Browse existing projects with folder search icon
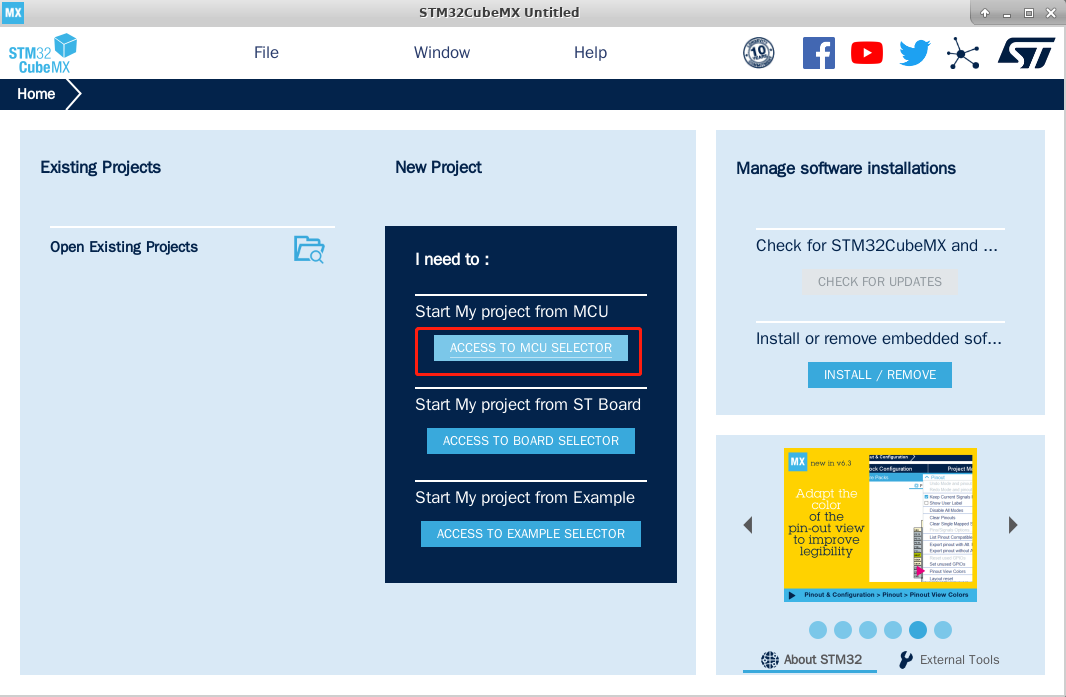This screenshot has height=697, width=1066. 309,249
